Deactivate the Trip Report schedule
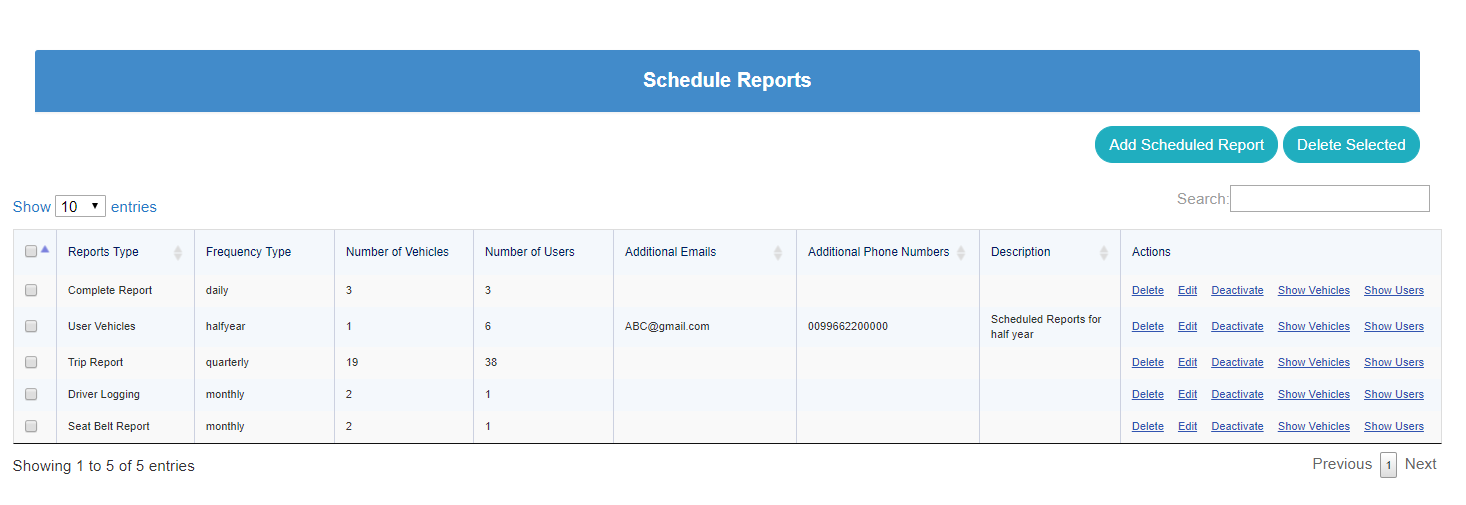 tap(1237, 362)
